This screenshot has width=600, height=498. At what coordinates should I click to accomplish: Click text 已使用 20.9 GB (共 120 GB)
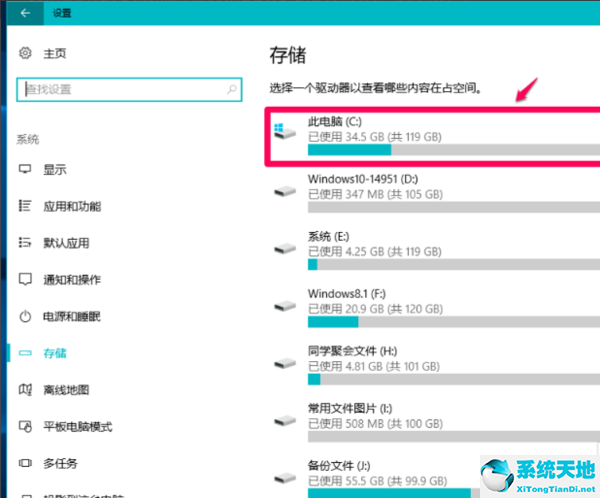pos(375,309)
